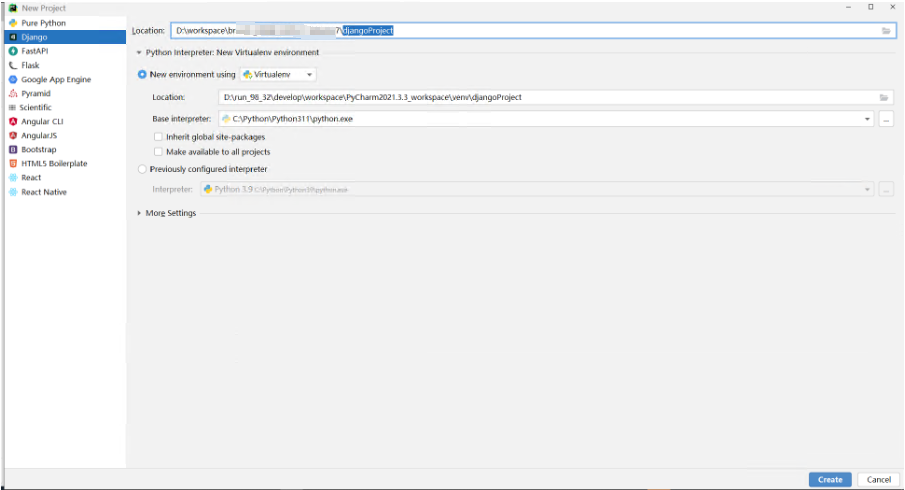Viewport: 905px width, 490px height.
Task: Open the Base interpreter dropdown arrow
Action: tap(867, 119)
